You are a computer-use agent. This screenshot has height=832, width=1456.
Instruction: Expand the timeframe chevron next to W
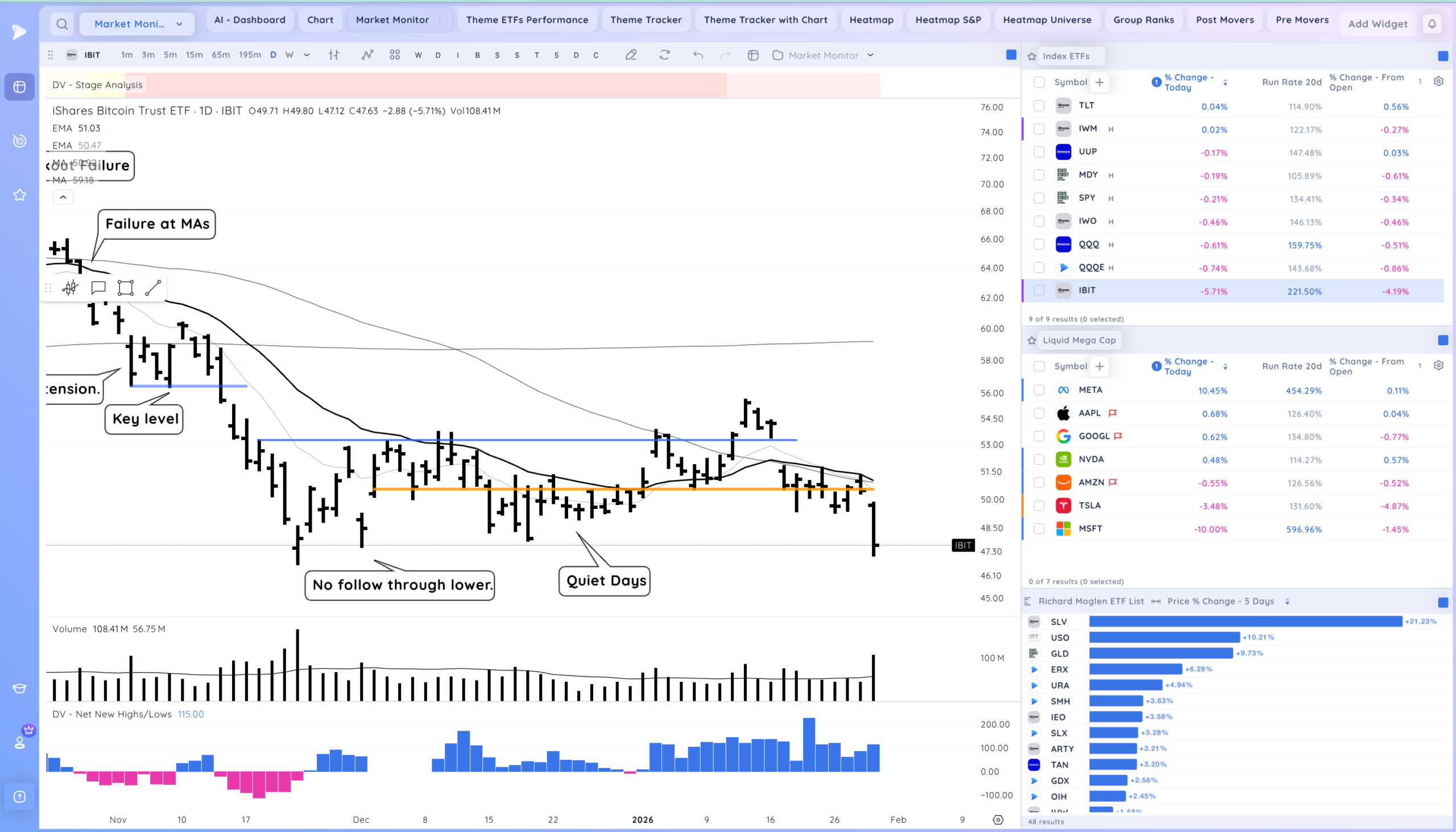pos(307,55)
